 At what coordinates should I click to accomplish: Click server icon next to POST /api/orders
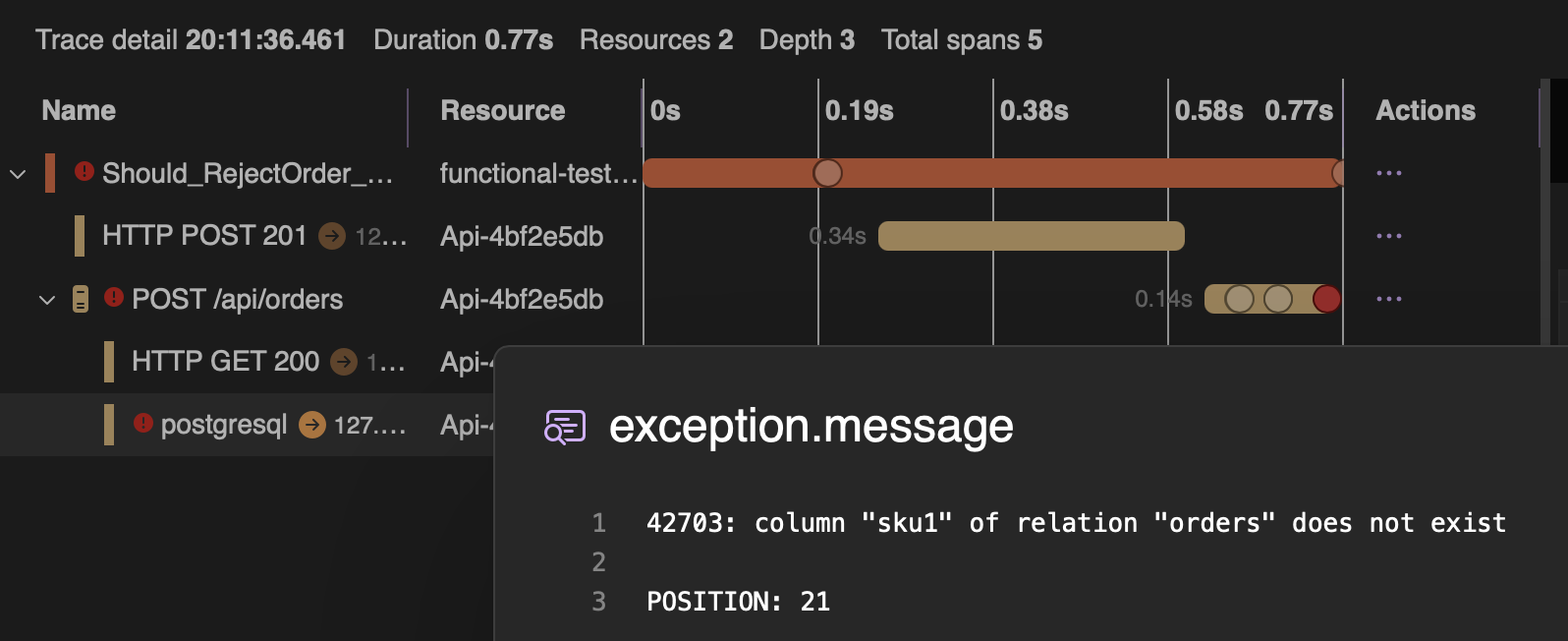(x=81, y=299)
